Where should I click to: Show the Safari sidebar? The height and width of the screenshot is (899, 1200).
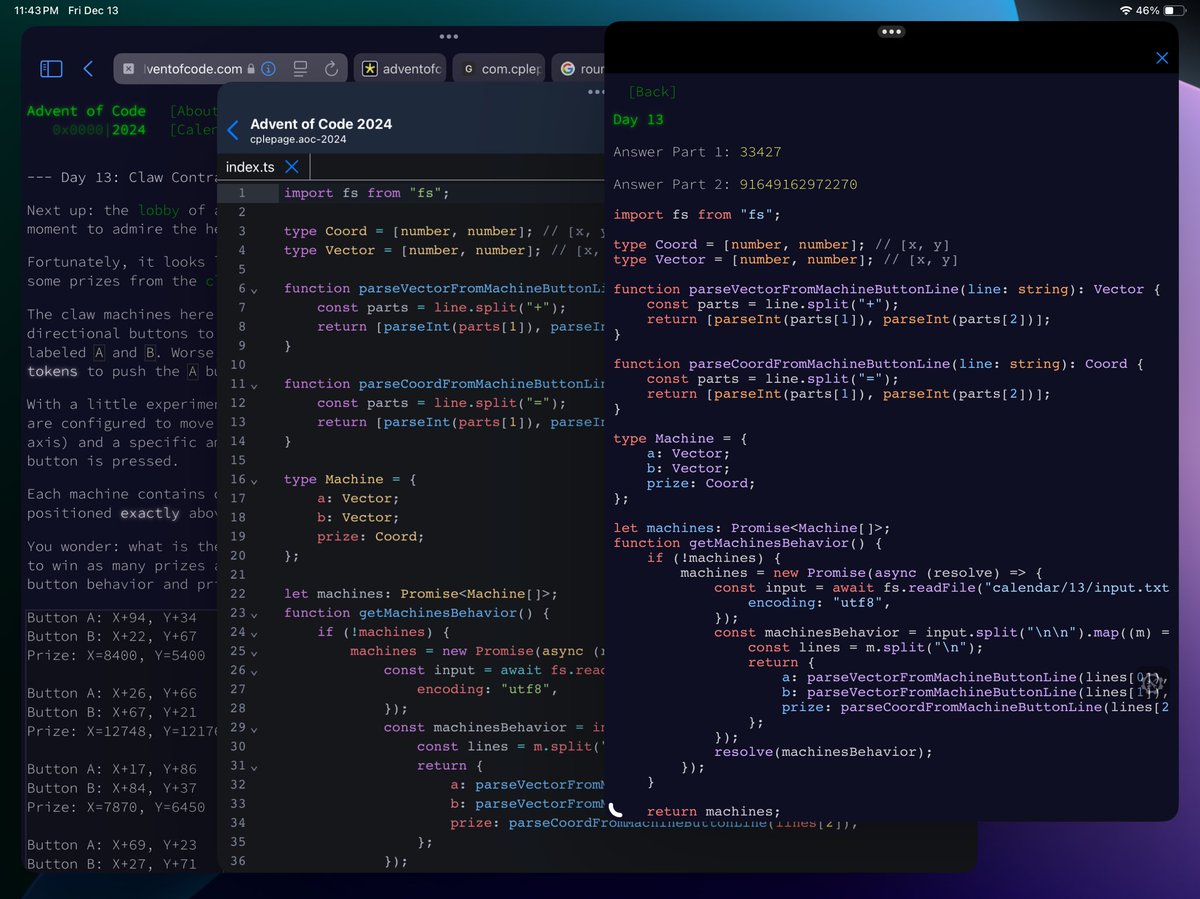pyautogui.click(x=51, y=69)
